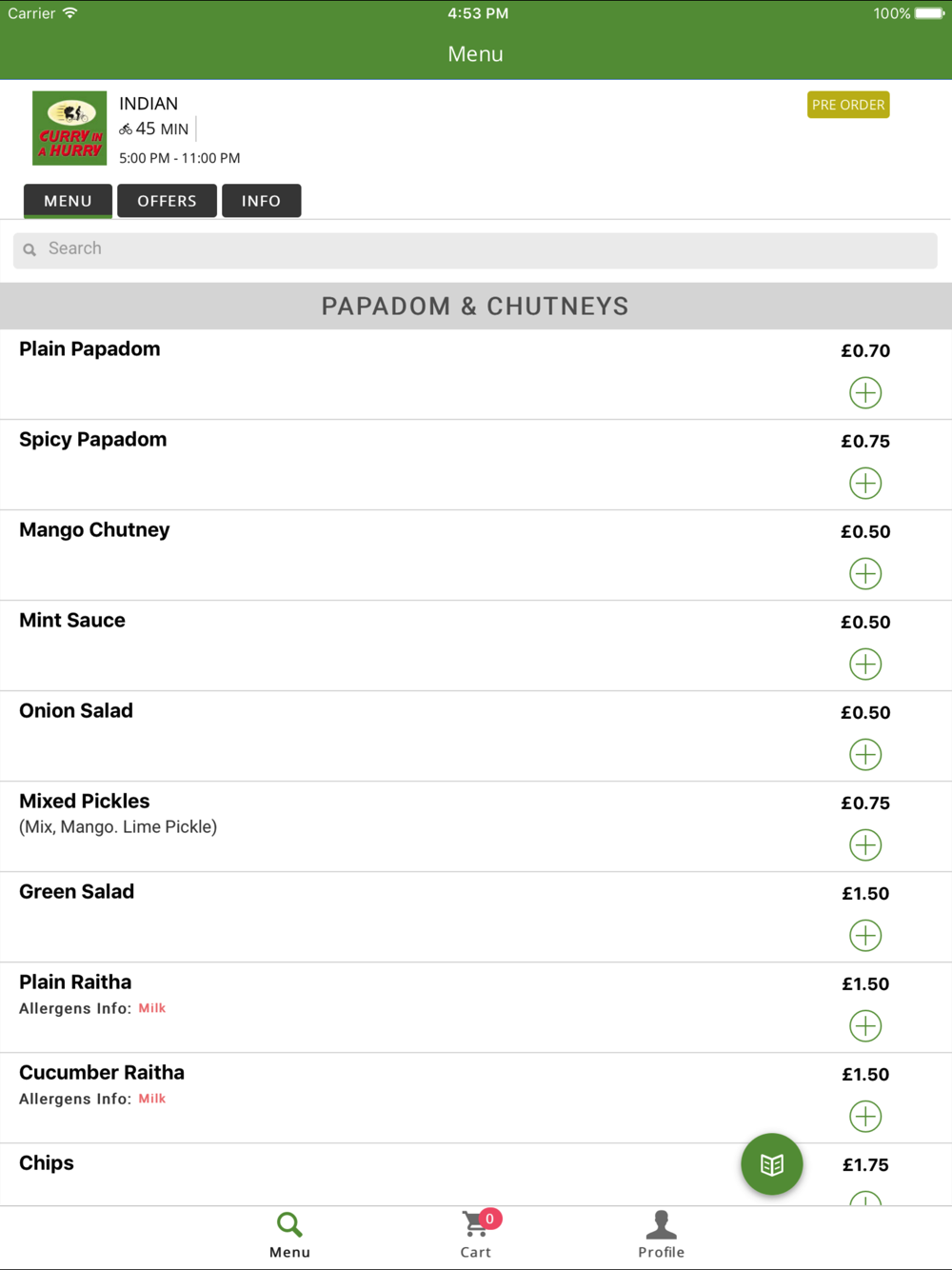Add Green Salad to cart
The width and height of the screenshot is (952, 1270).
(865, 935)
